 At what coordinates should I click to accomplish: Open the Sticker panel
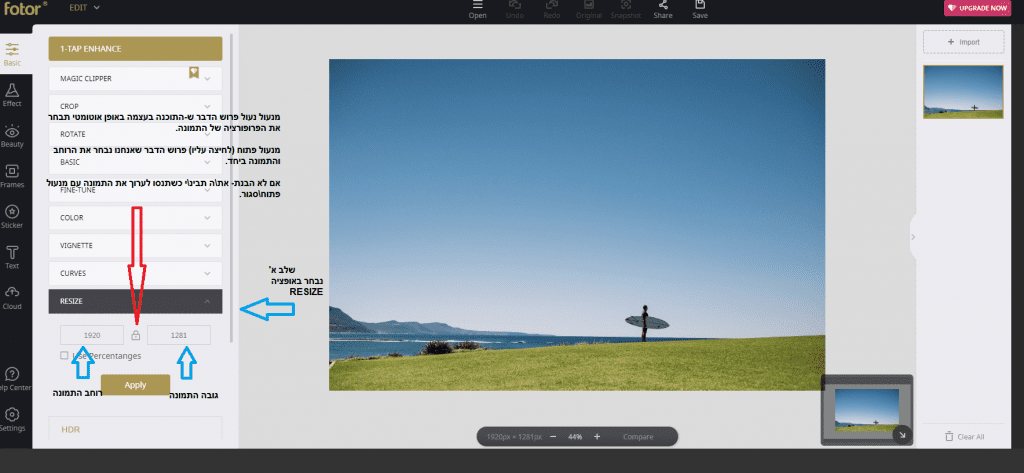12,217
